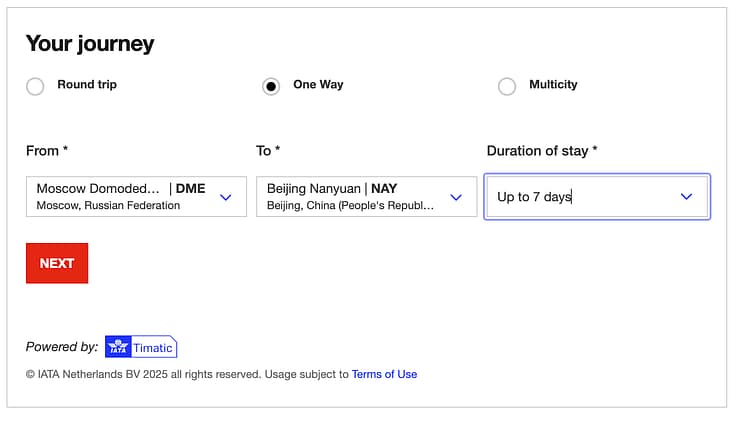Expand the From airport chevron arrow
The image size is (730, 422).
click(x=225, y=197)
